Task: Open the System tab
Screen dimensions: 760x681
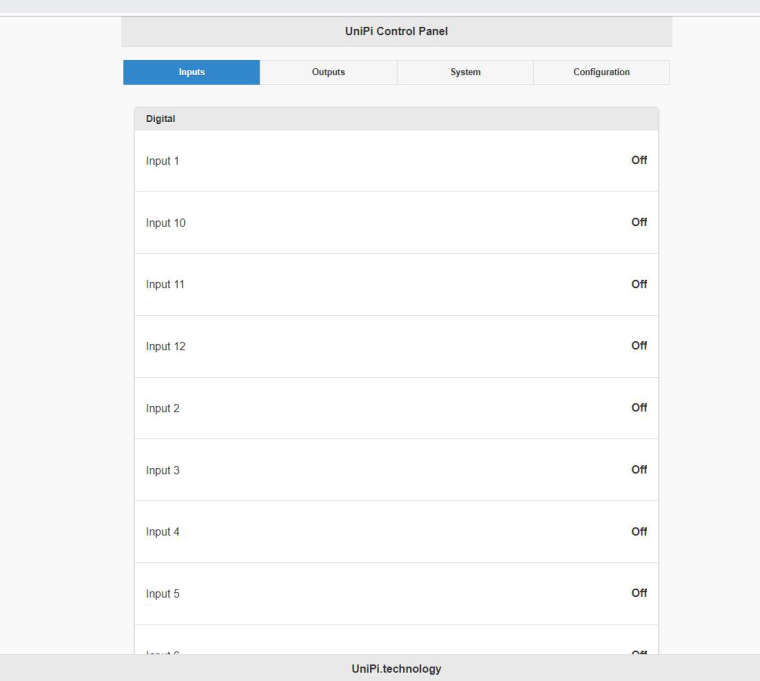Action: tap(465, 72)
